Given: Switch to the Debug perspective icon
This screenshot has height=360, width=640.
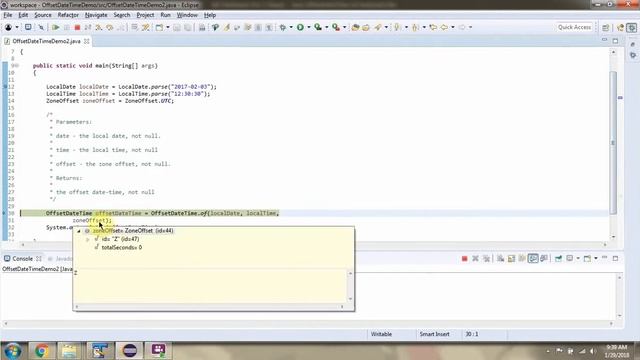Looking at the screenshot, I should [x=632, y=27].
